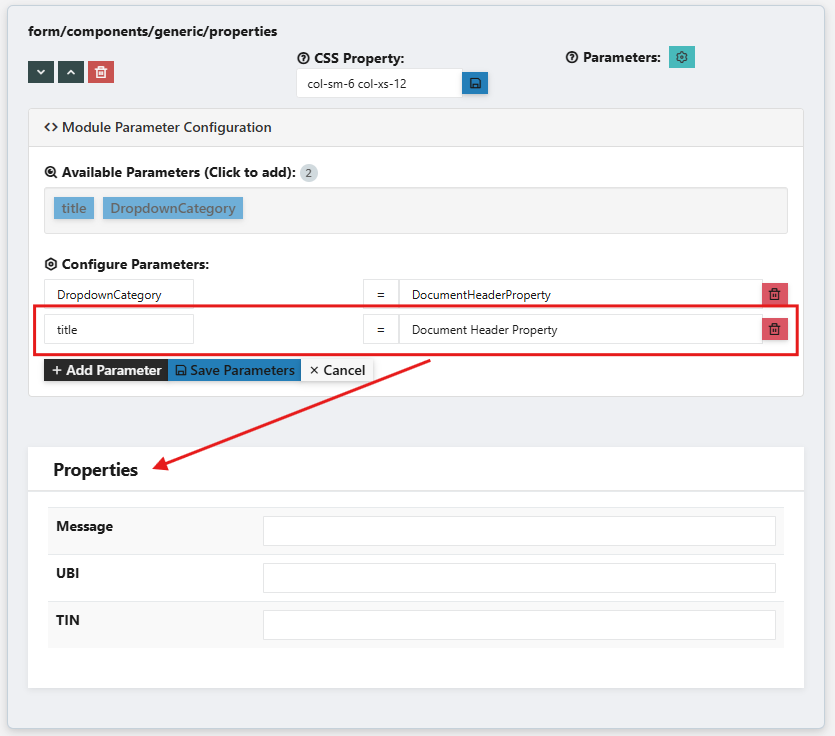Click the Add Parameter button

click(x=106, y=370)
